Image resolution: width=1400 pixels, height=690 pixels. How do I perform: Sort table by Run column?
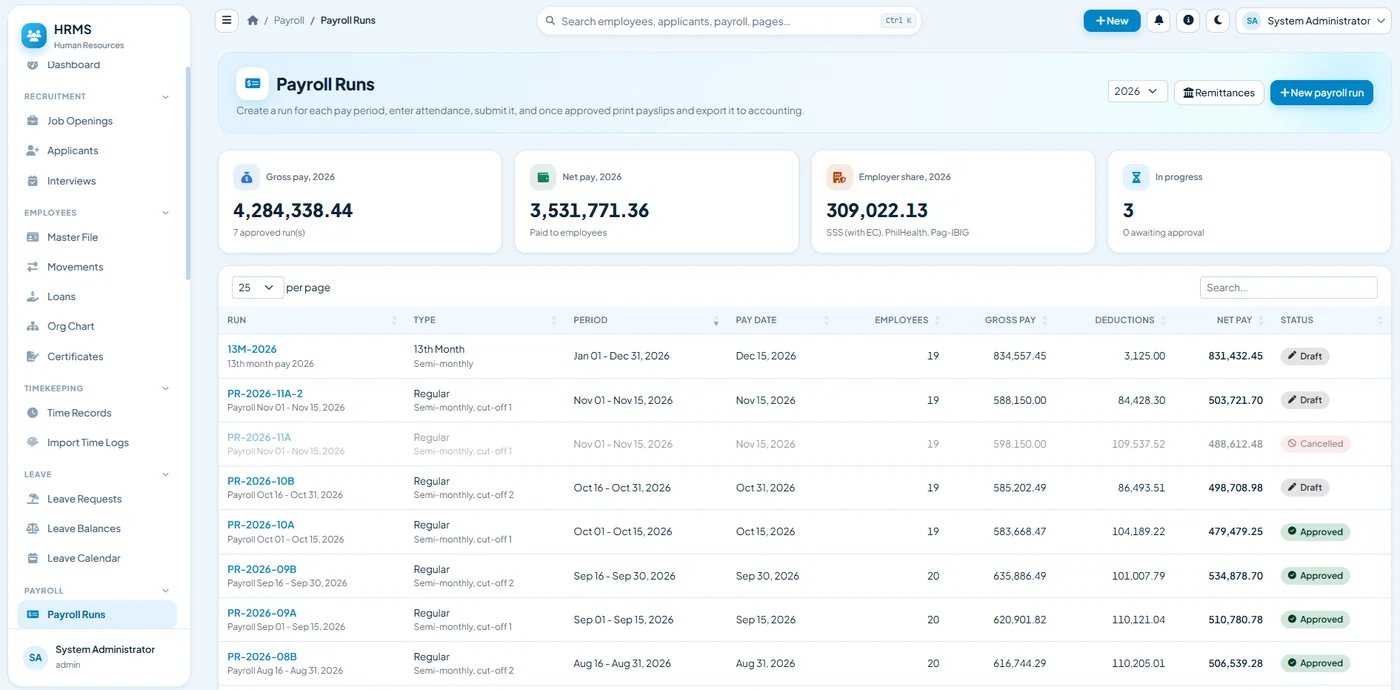click(312, 320)
